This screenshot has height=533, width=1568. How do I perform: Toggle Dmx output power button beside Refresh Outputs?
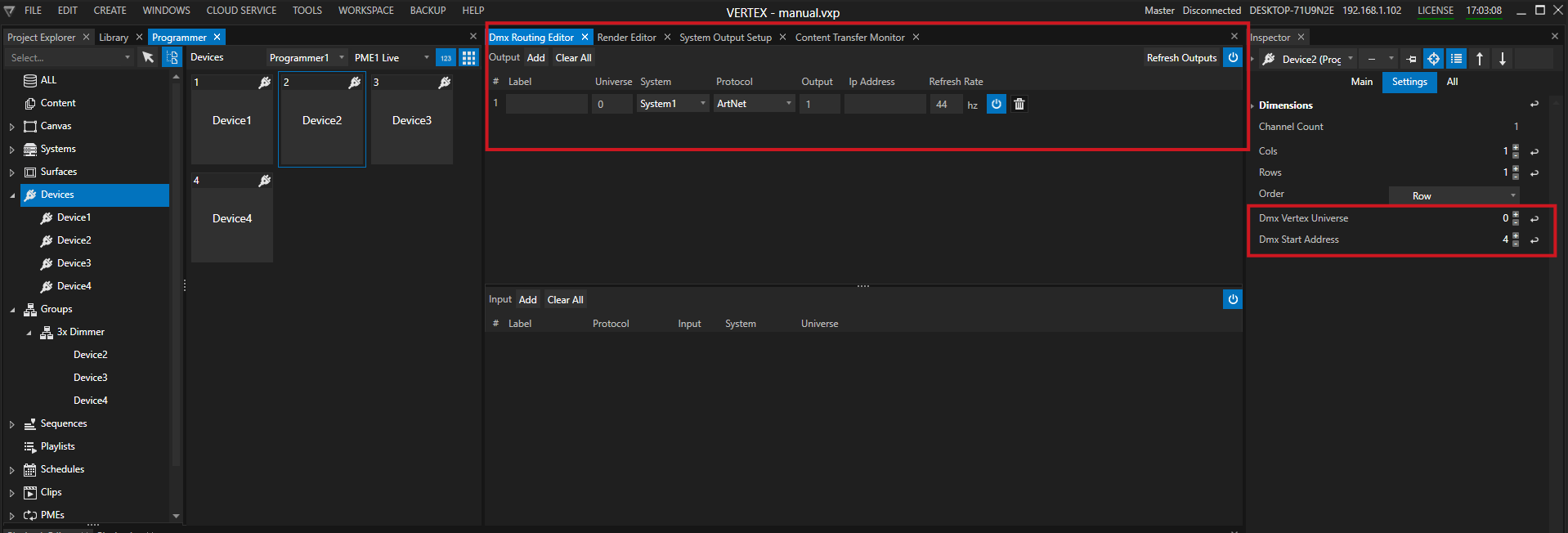tap(1233, 57)
